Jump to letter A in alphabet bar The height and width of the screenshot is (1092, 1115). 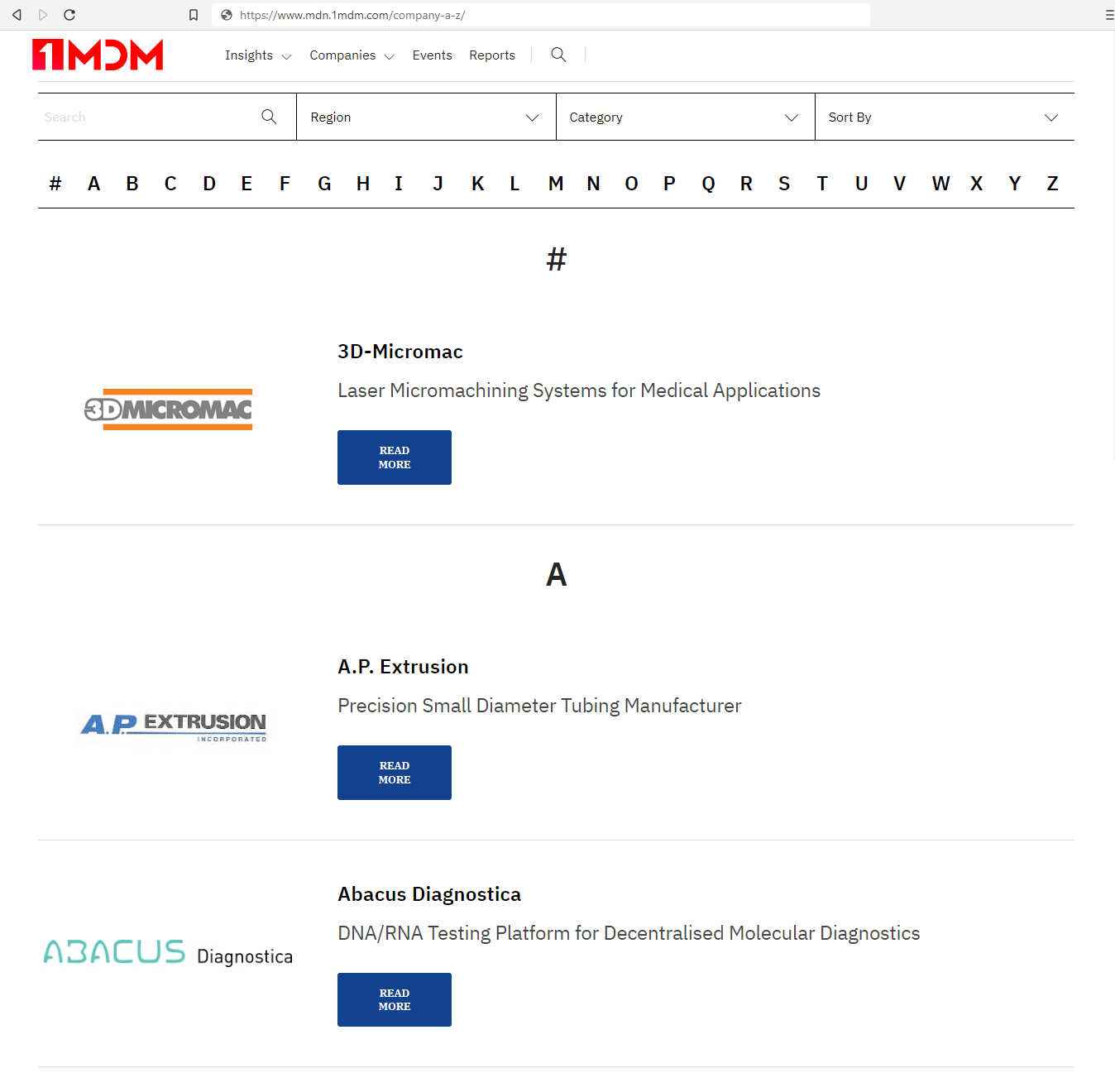coord(93,183)
